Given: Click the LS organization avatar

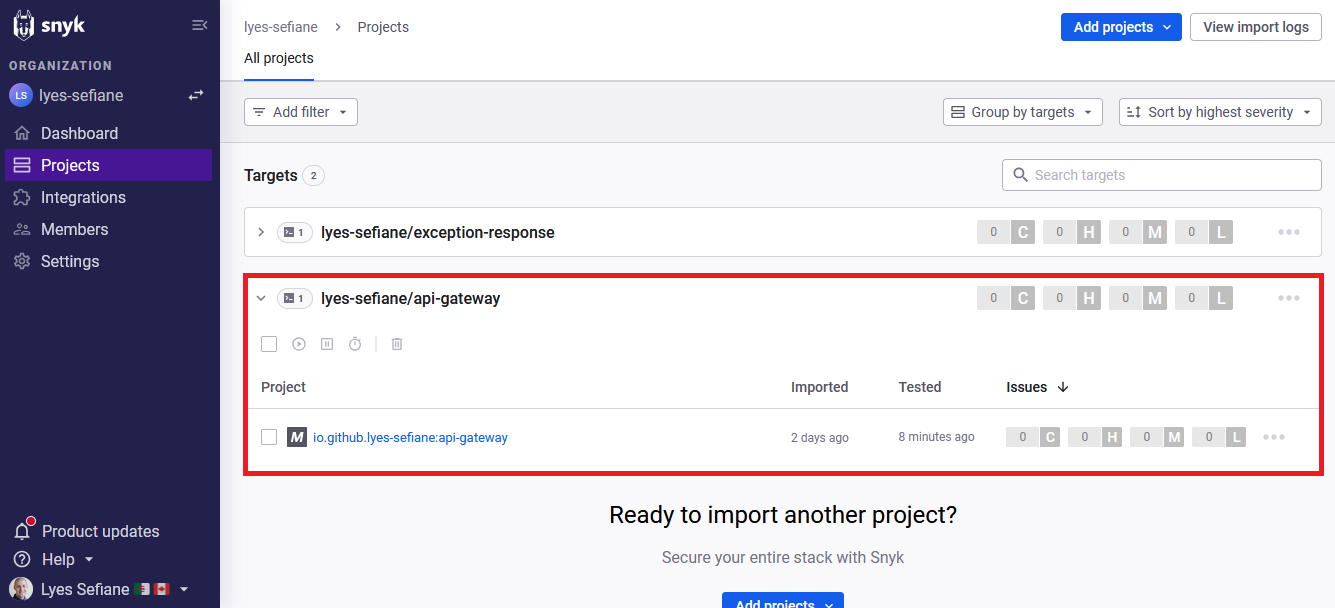Looking at the screenshot, I should click(x=21, y=95).
